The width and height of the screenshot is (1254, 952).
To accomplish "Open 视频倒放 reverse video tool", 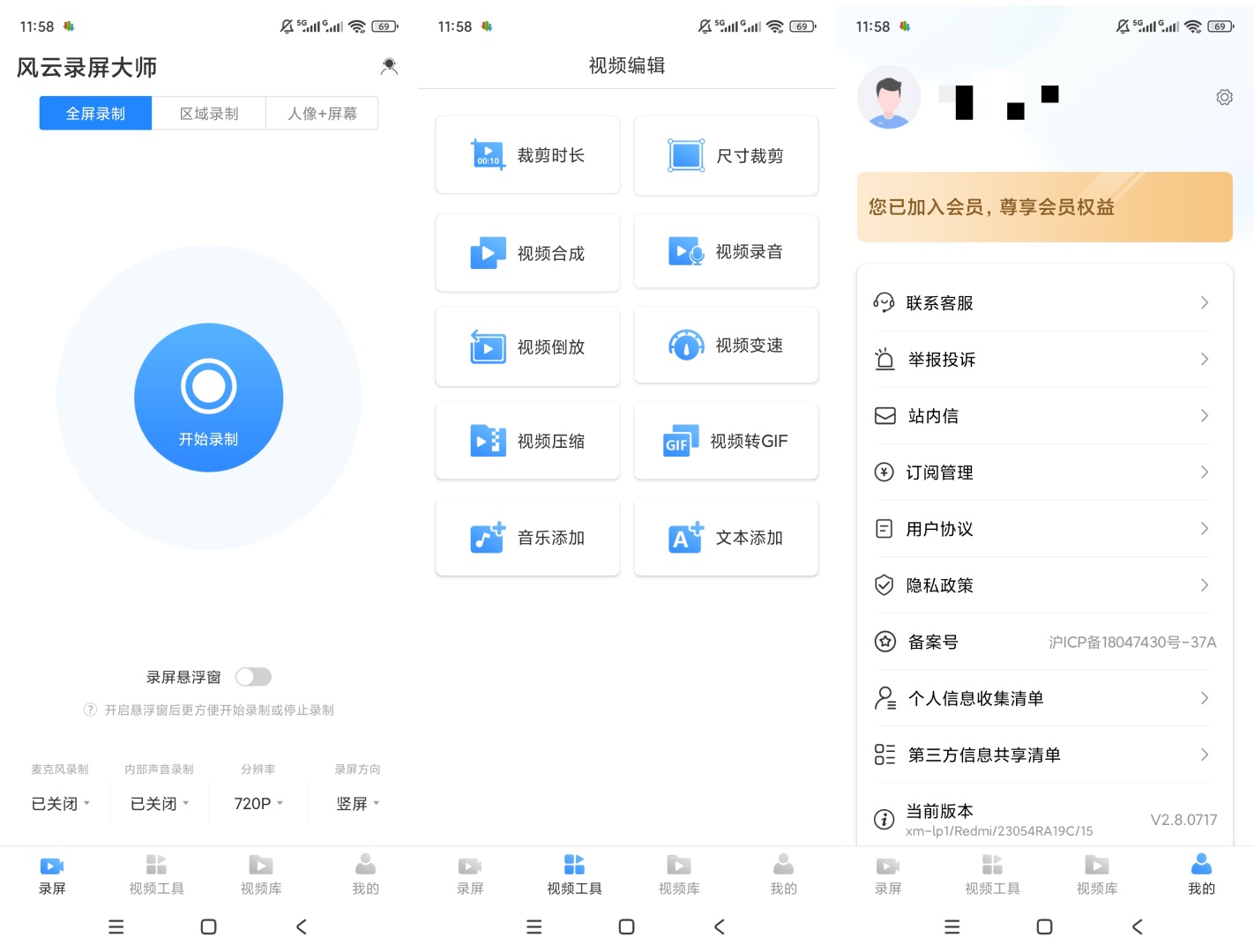I will coord(527,346).
